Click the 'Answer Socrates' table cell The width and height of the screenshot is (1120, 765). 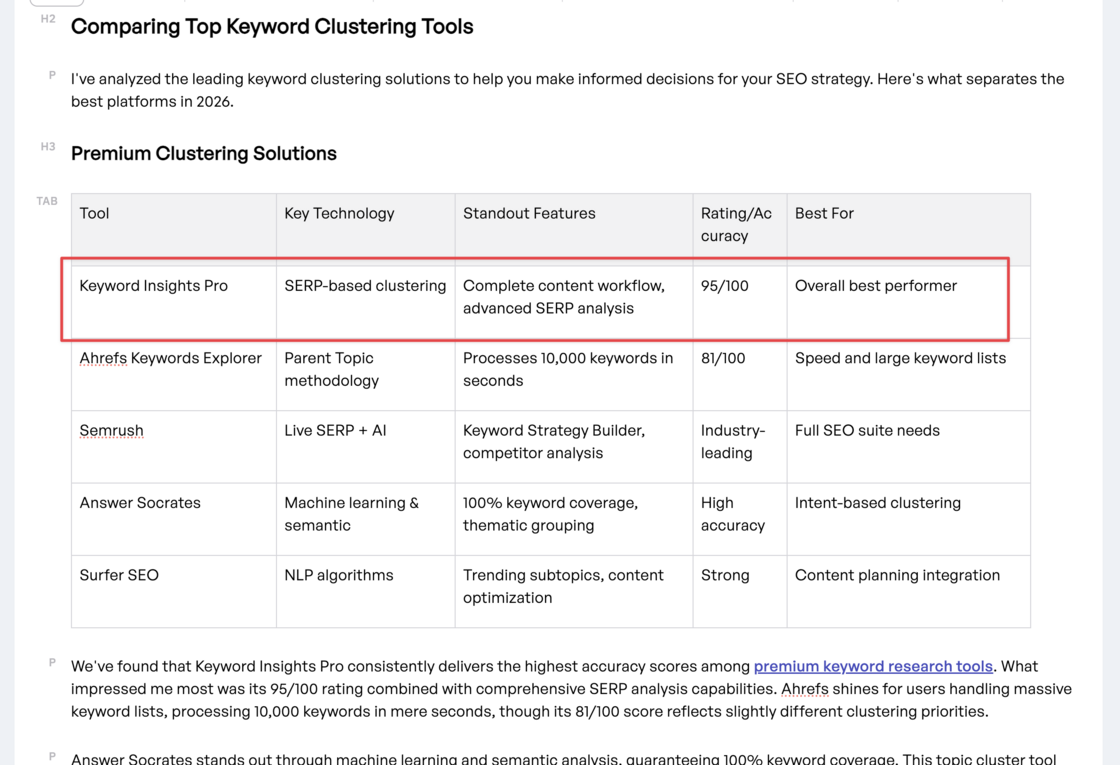[174, 519]
